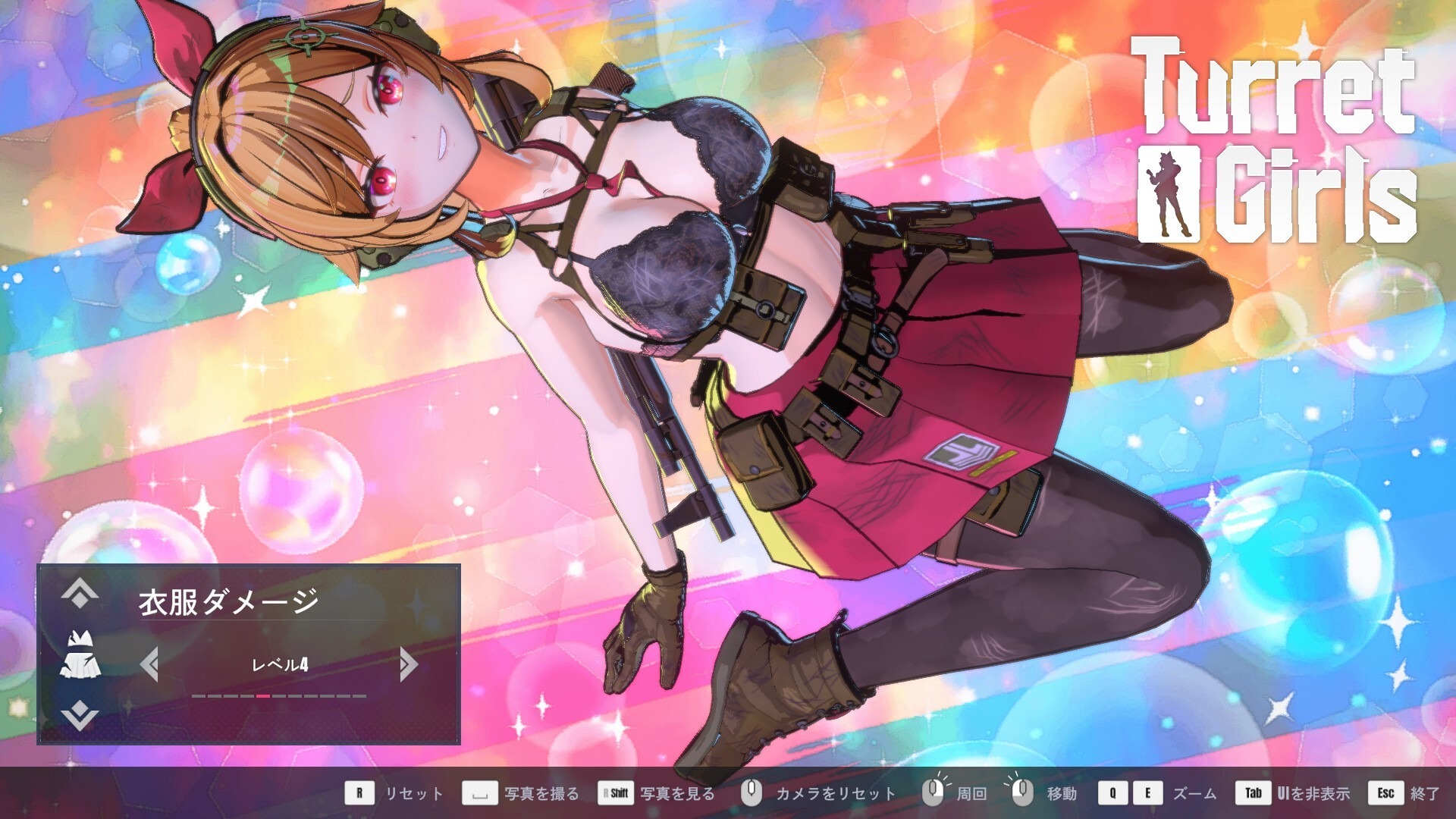This screenshot has height=819, width=1456.
Task: Click the 写真を撮る label
Action: tap(541, 794)
